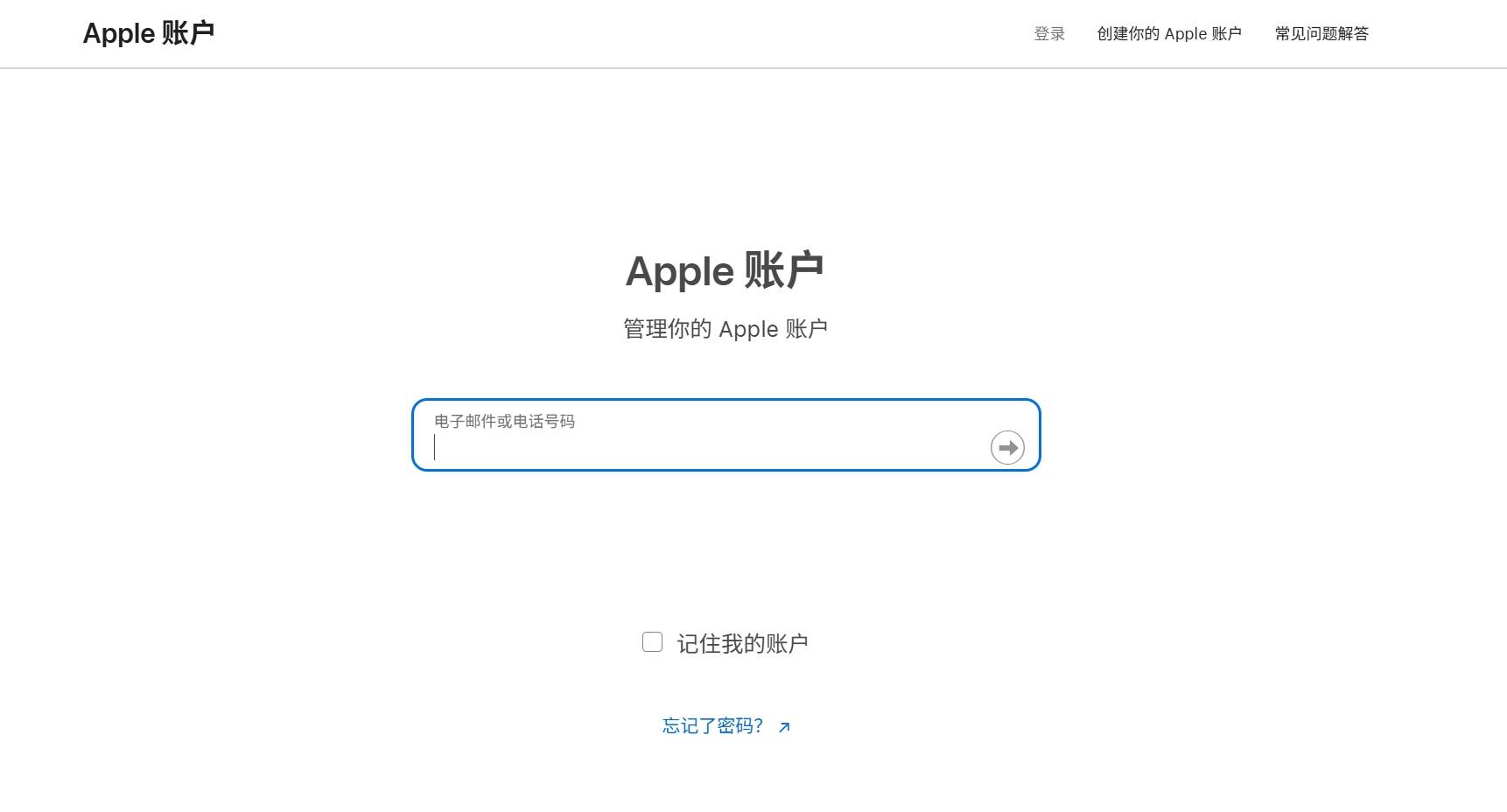1507x812 pixels.
Task: Click the word Apple in the header title
Action: coord(119,33)
